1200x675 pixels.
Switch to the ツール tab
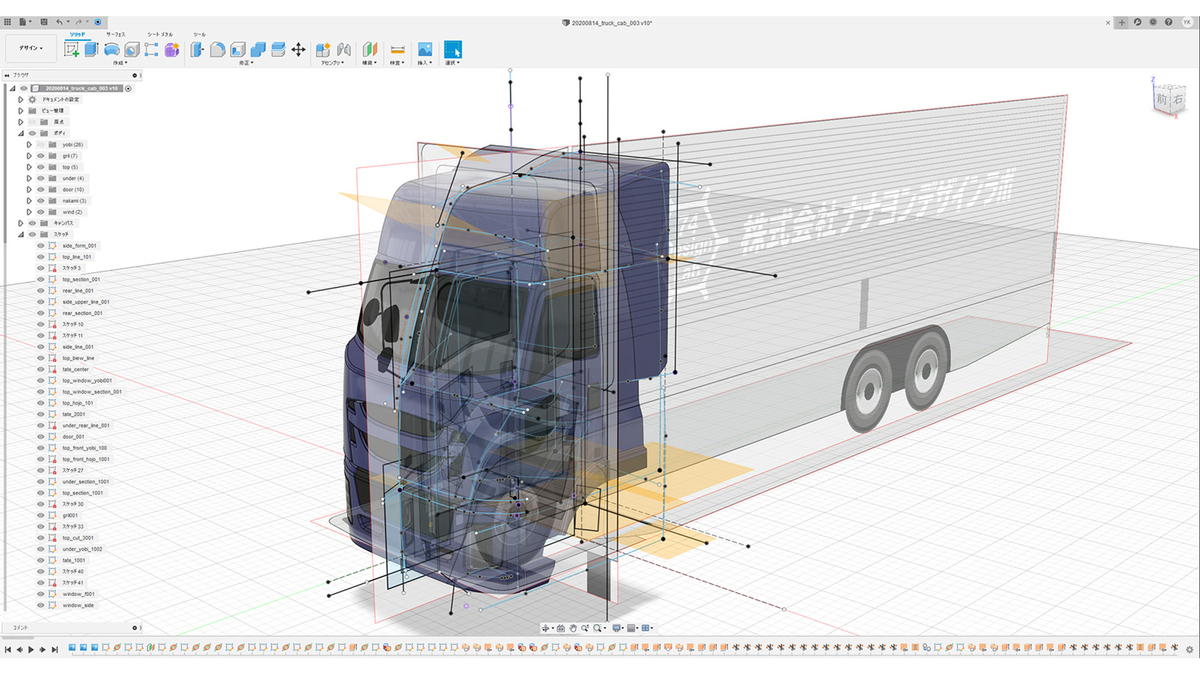pos(199,34)
